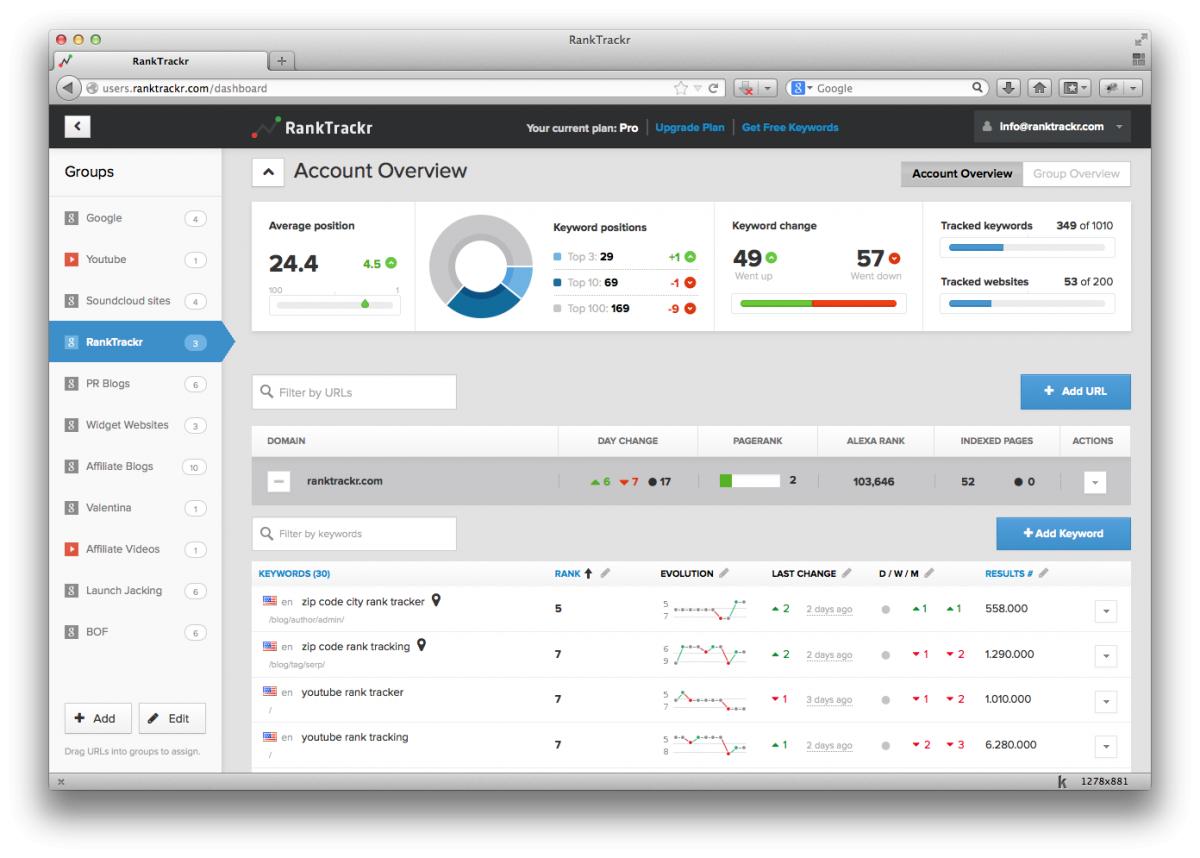Click the RankTrackr logo
Viewport: 1200px width, 858px height.
pyautogui.click(x=312, y=127)
